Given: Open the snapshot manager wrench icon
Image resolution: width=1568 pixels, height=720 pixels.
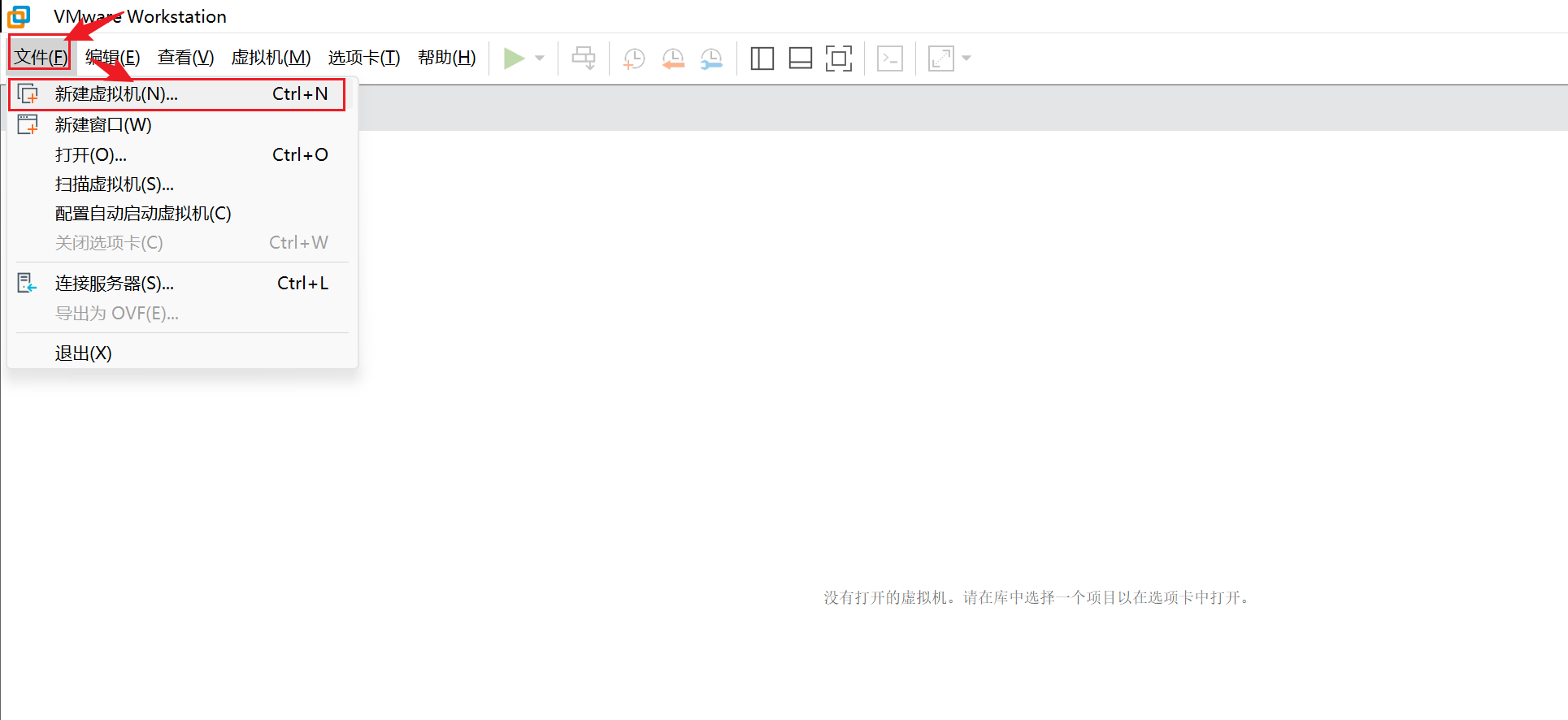Looking at the screenshot, I should 711,59.
